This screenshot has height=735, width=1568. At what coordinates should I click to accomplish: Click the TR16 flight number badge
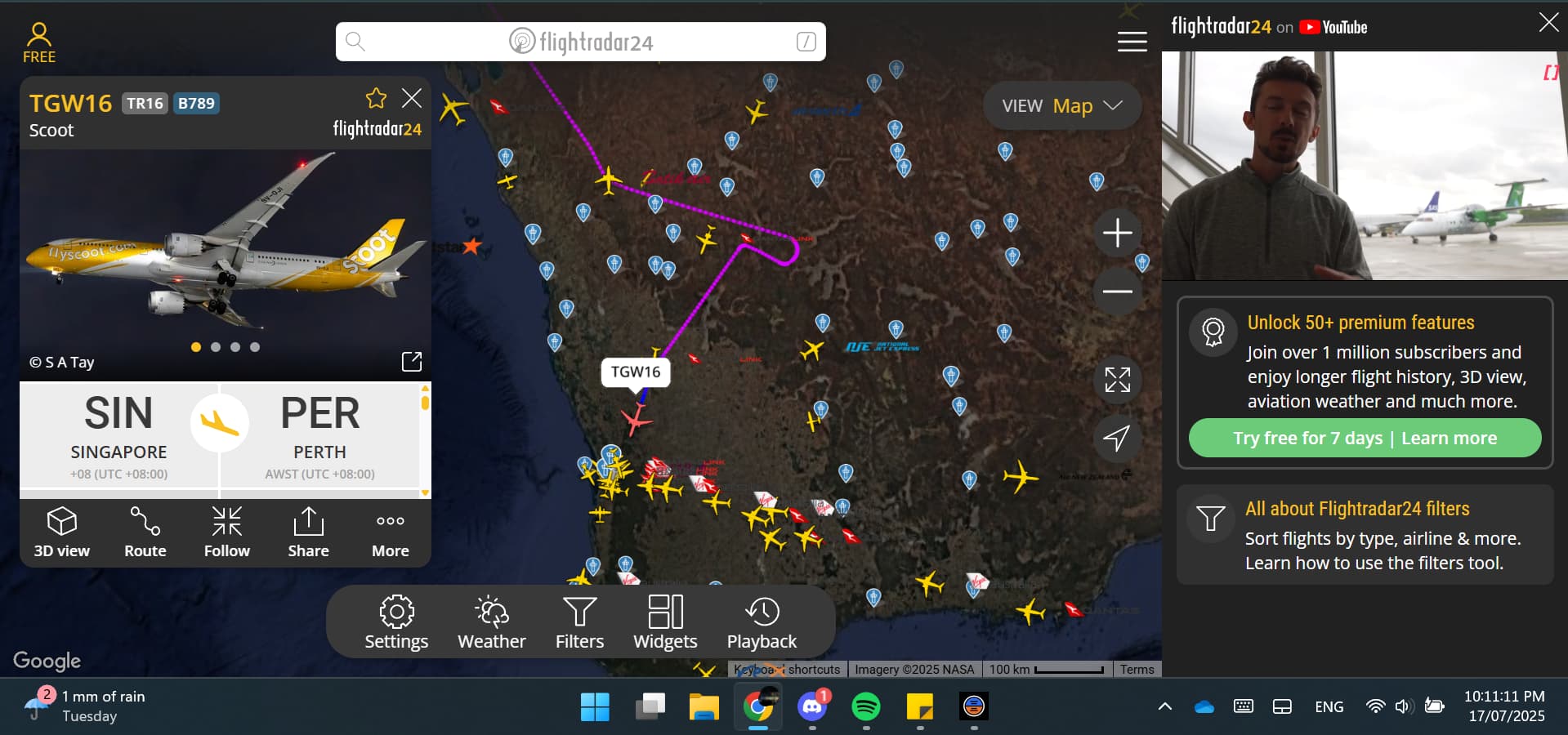[145, 104]
